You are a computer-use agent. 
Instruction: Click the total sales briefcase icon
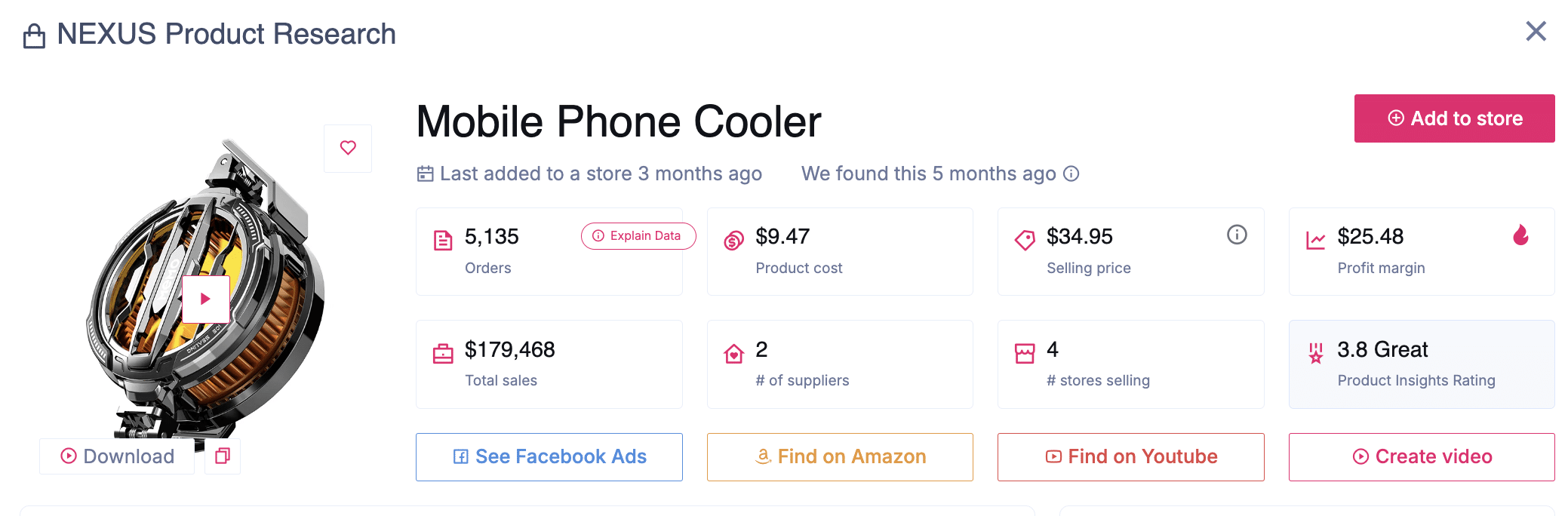(x=443, y=353)
